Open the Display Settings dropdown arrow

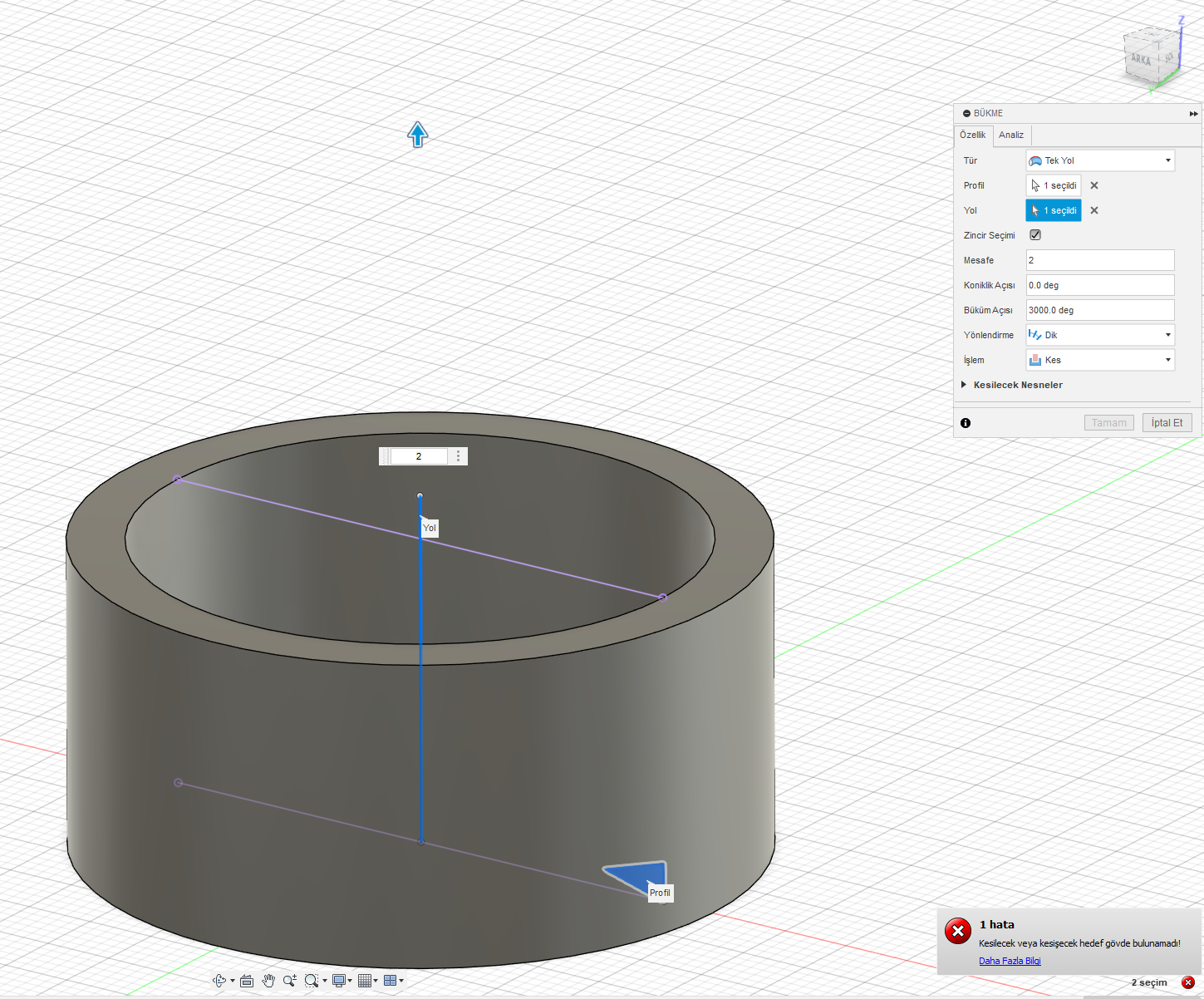tap(350, 981)
